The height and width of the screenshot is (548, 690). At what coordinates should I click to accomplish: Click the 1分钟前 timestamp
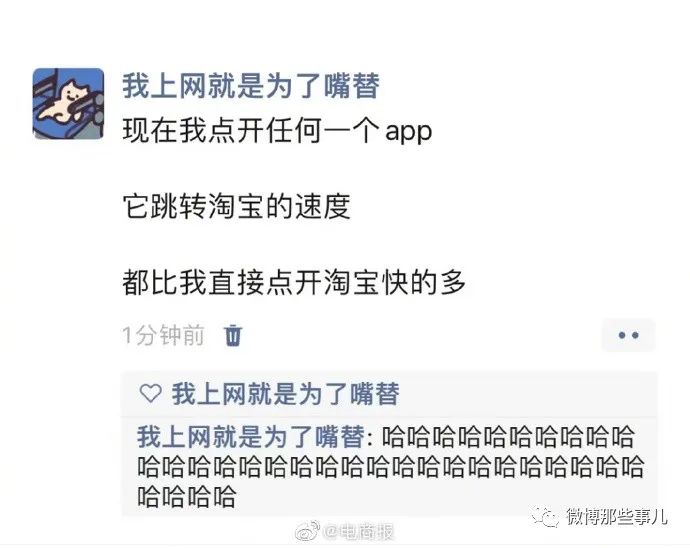tap(163, 335)
